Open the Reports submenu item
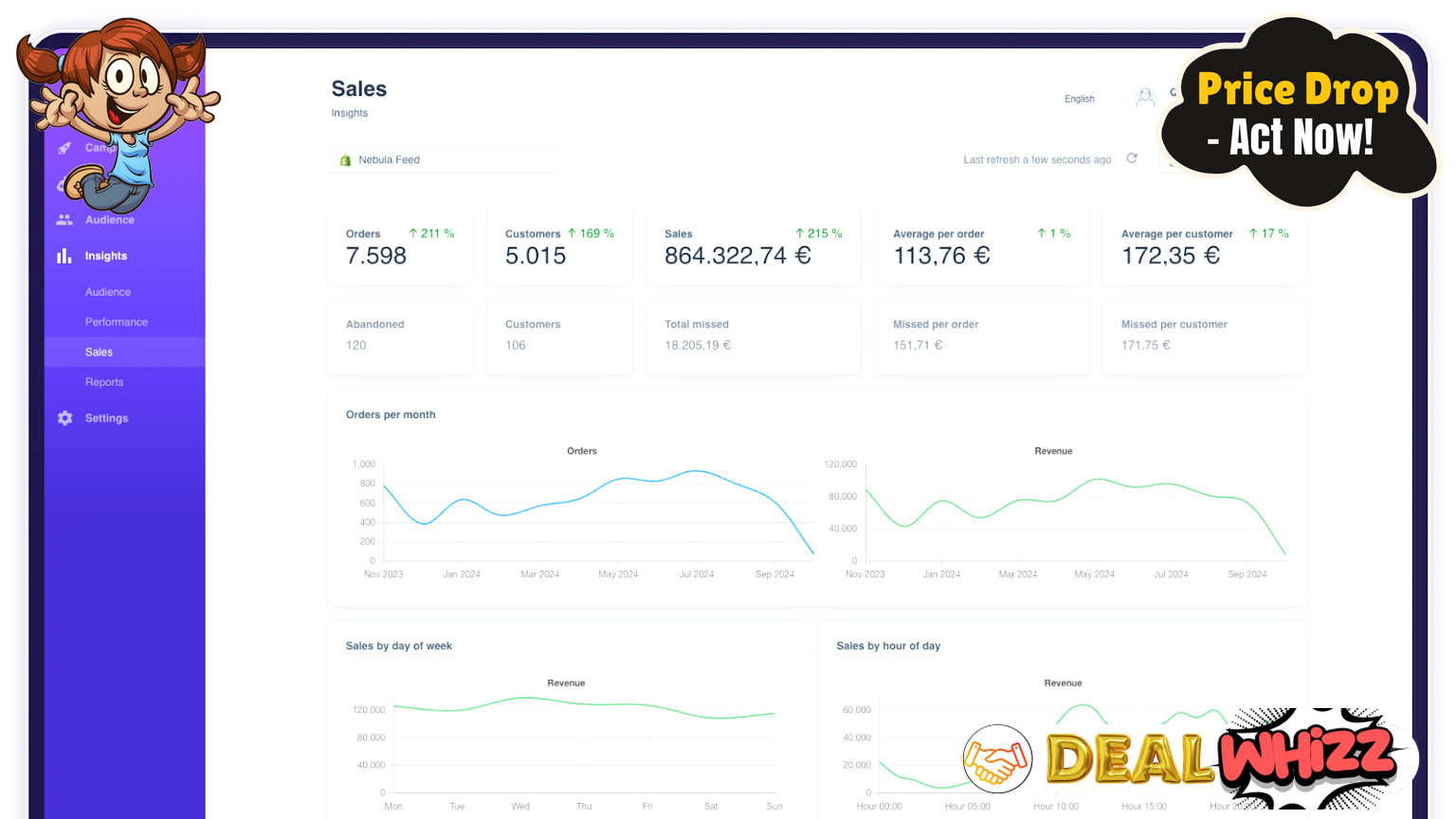 coord(104,382)
